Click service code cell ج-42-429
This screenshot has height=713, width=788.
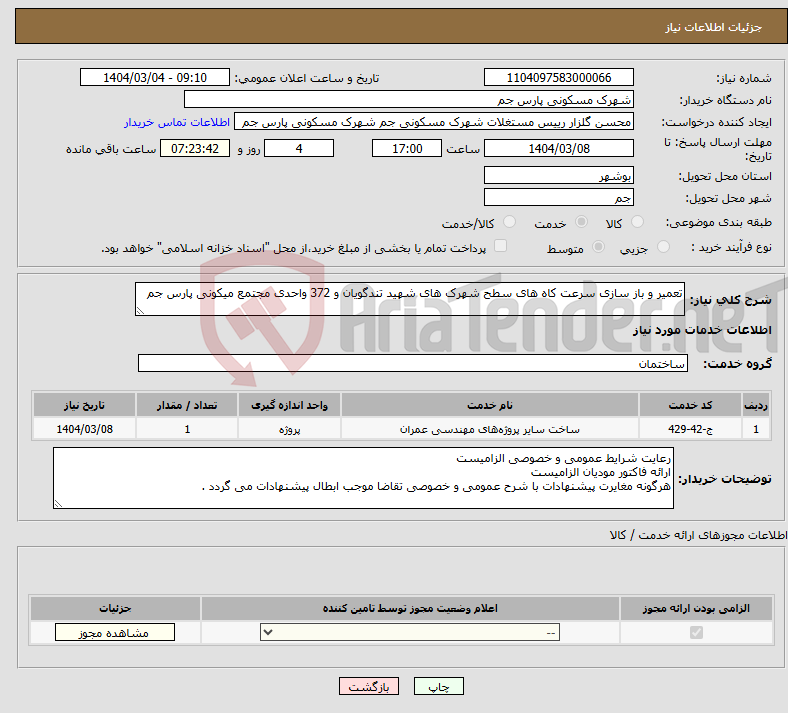point(691,429)
